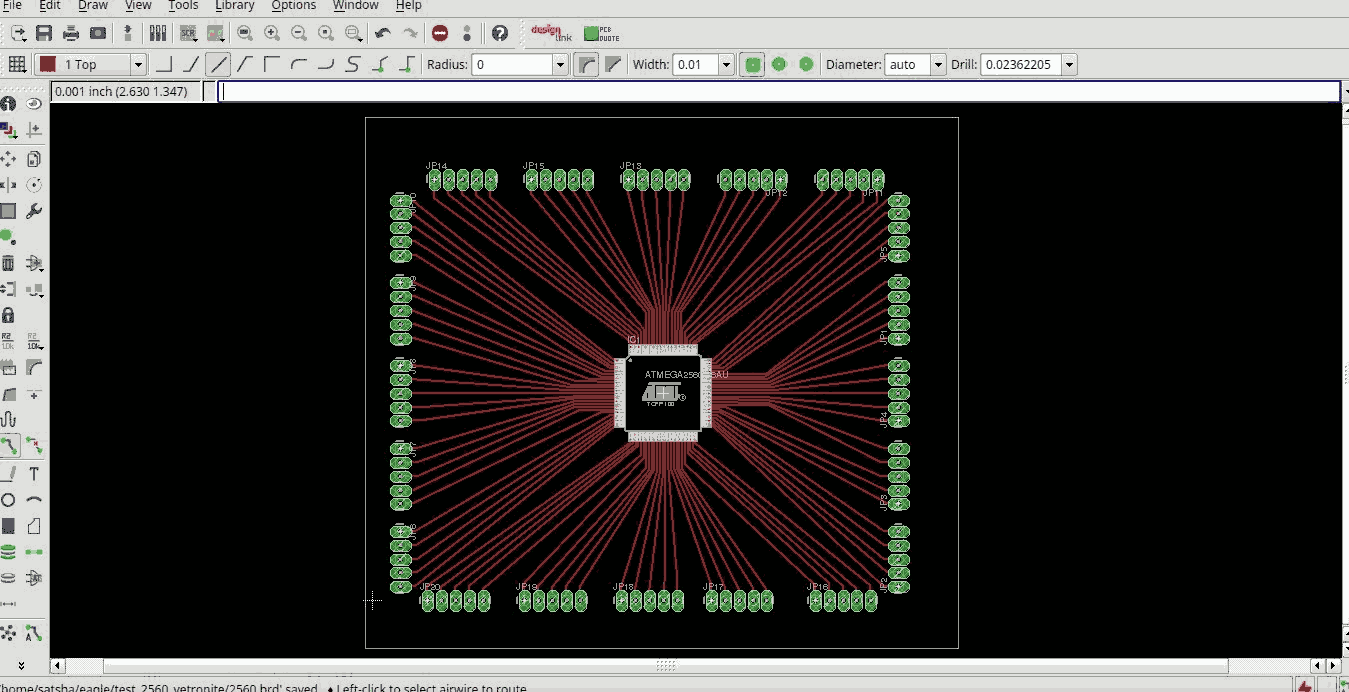Select the S-curve wire bend style
The width and height of the screenshot is (1349, 692).
pos(353,65)
